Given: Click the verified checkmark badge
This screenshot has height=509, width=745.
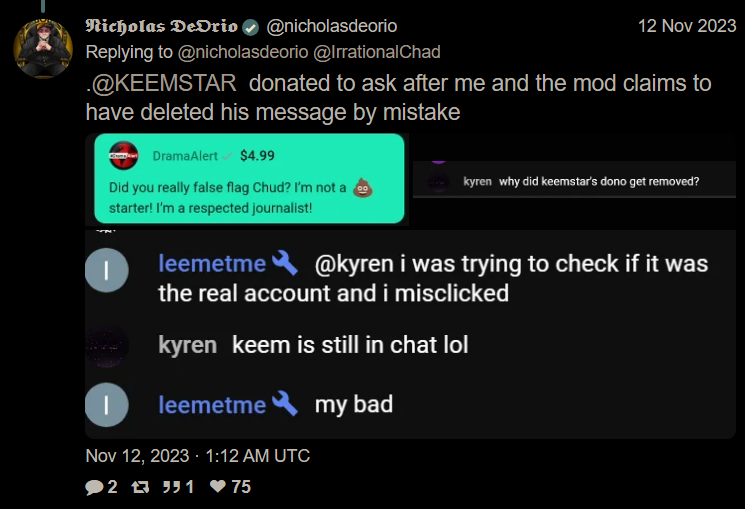Looking at the screenshot, I should click(249, 26).
